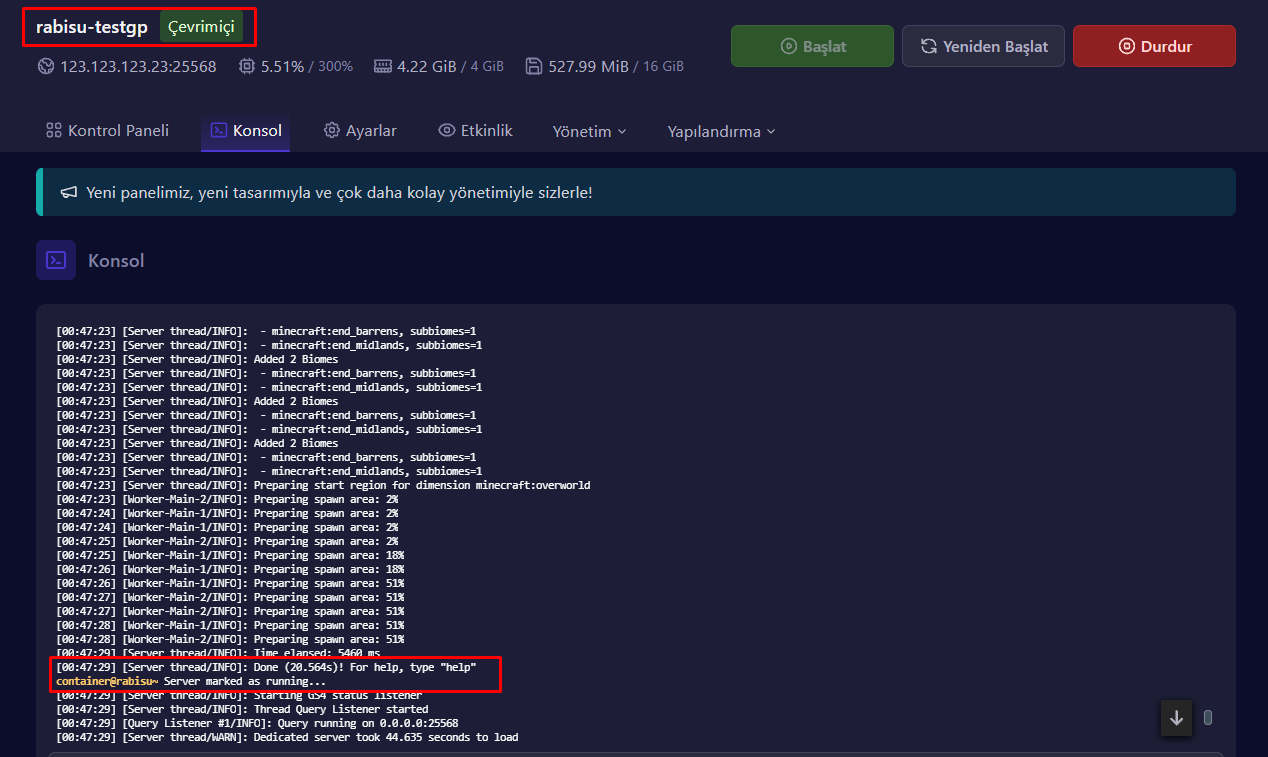
Task: Click the server address 123.123.123.23:25568
Action: [138, 67]
